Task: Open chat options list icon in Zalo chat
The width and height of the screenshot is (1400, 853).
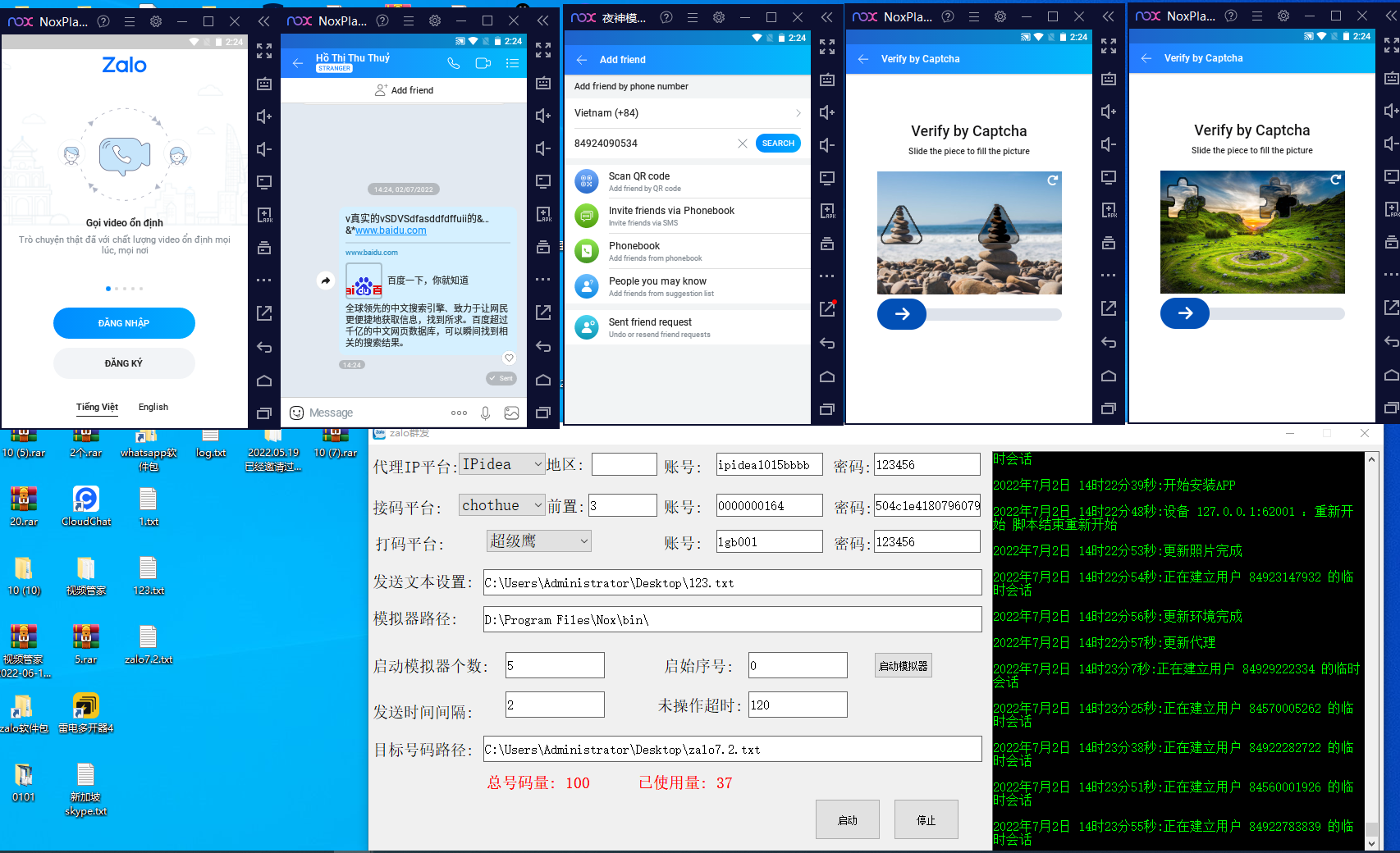Action: pyautogui.click(x=512, y=63)
